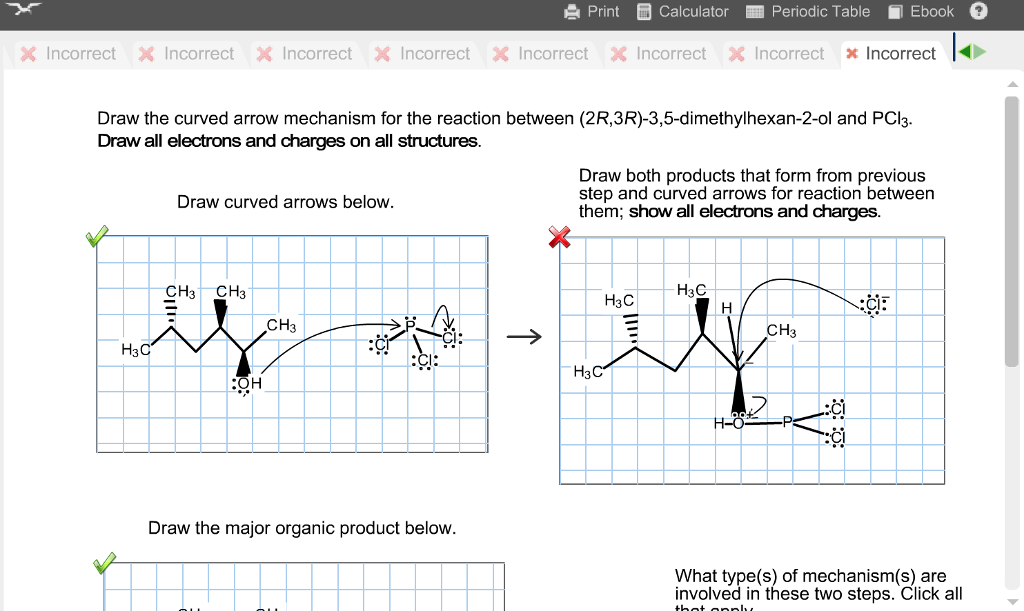
Task: Open the Calculator tool
Action: (x=682, y=12)
